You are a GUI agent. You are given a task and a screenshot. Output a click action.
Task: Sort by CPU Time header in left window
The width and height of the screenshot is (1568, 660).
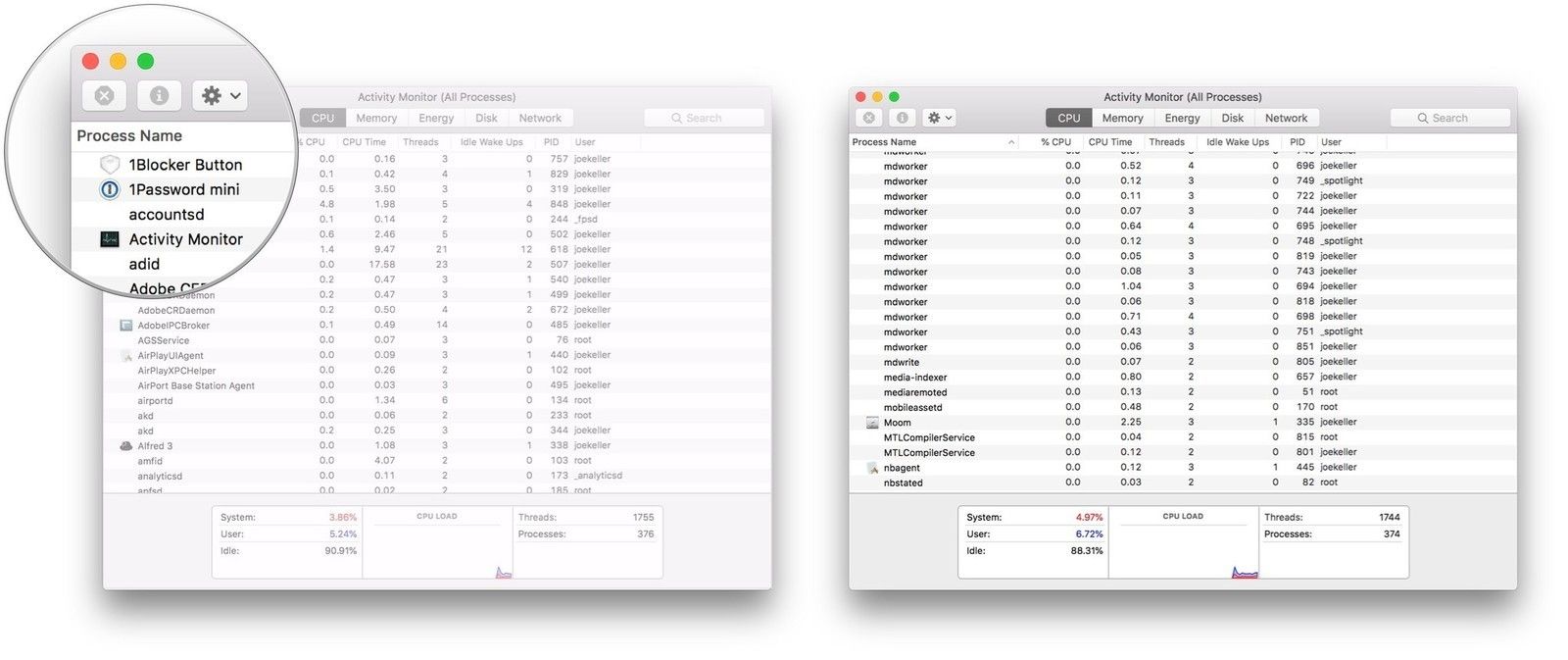coord(364,142)
